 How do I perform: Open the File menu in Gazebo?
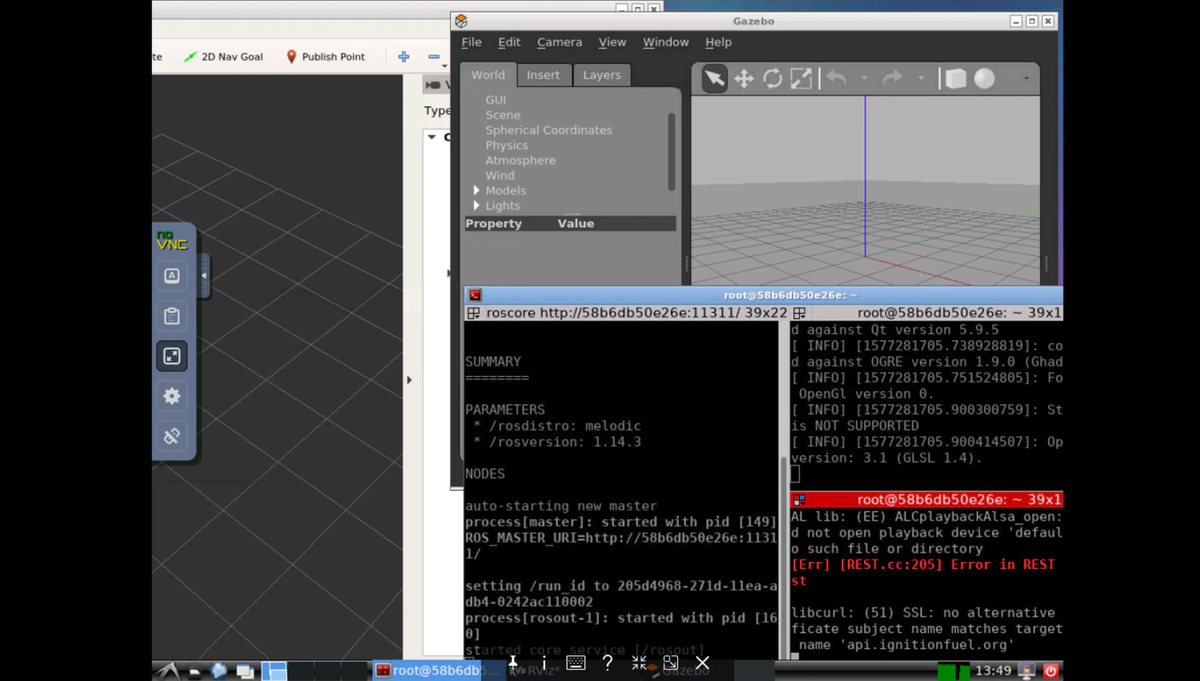[x=471, y=42]
